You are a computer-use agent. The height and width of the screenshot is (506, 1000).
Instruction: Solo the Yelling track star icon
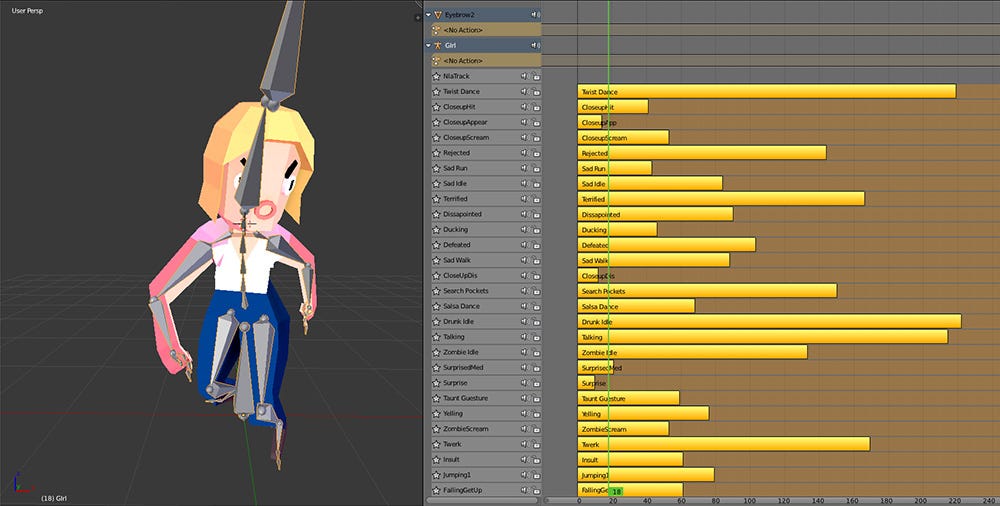[436, 413]
